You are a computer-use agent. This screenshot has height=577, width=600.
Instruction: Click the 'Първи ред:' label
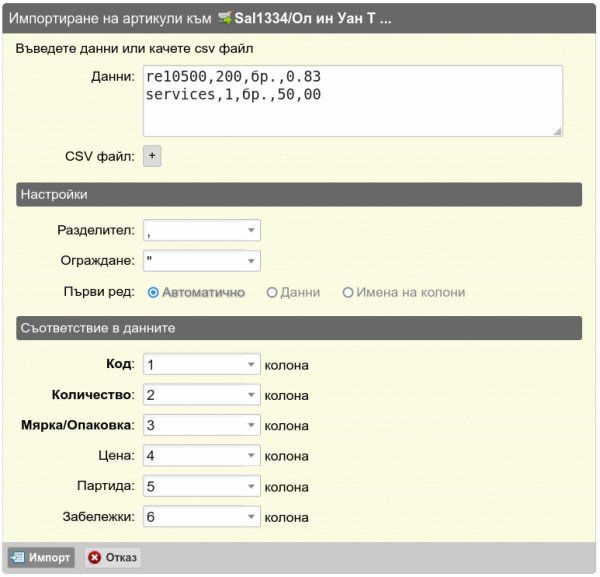coord(99,292)
